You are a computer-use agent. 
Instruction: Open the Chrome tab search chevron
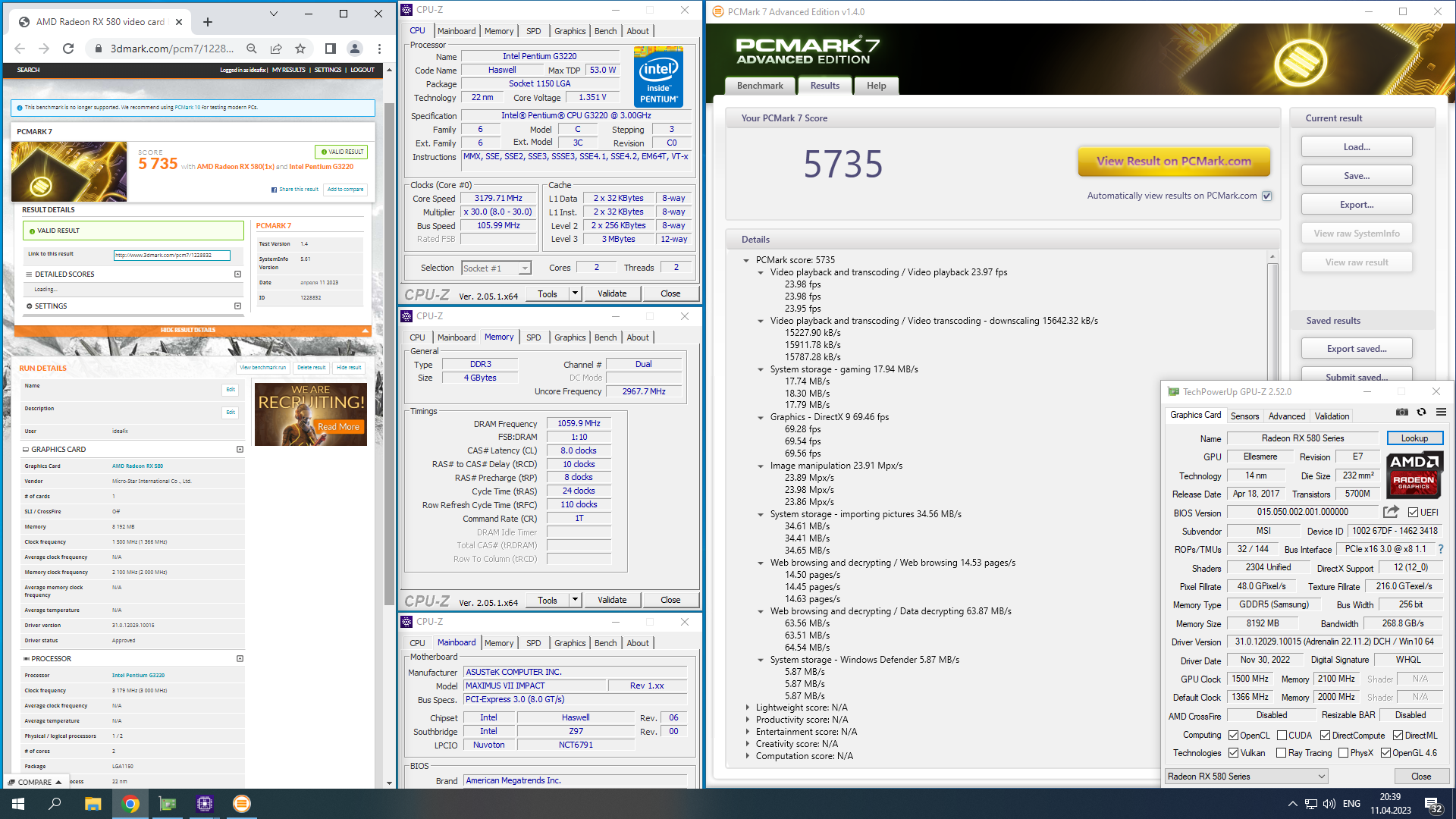click(x=273, y=14)
